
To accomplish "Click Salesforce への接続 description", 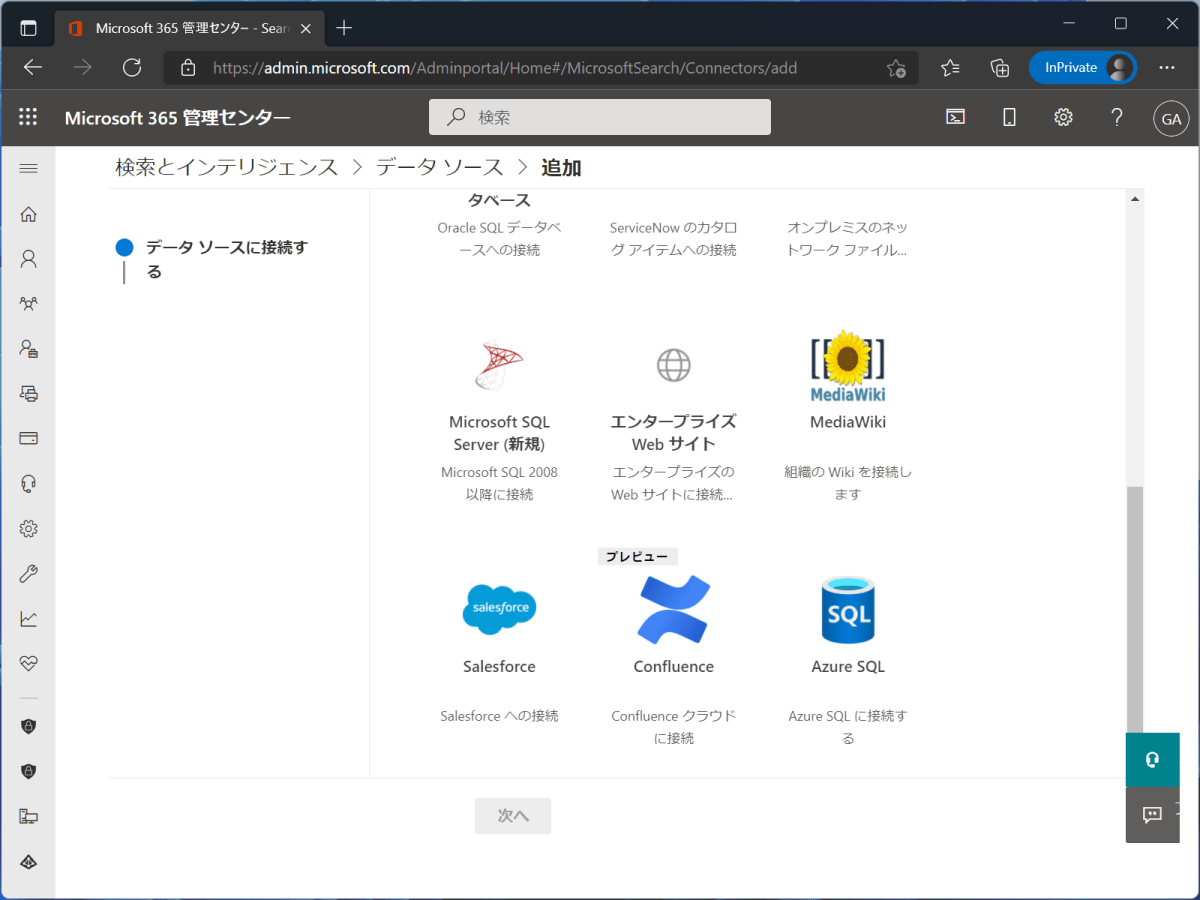I will click(x=499, y=716).
